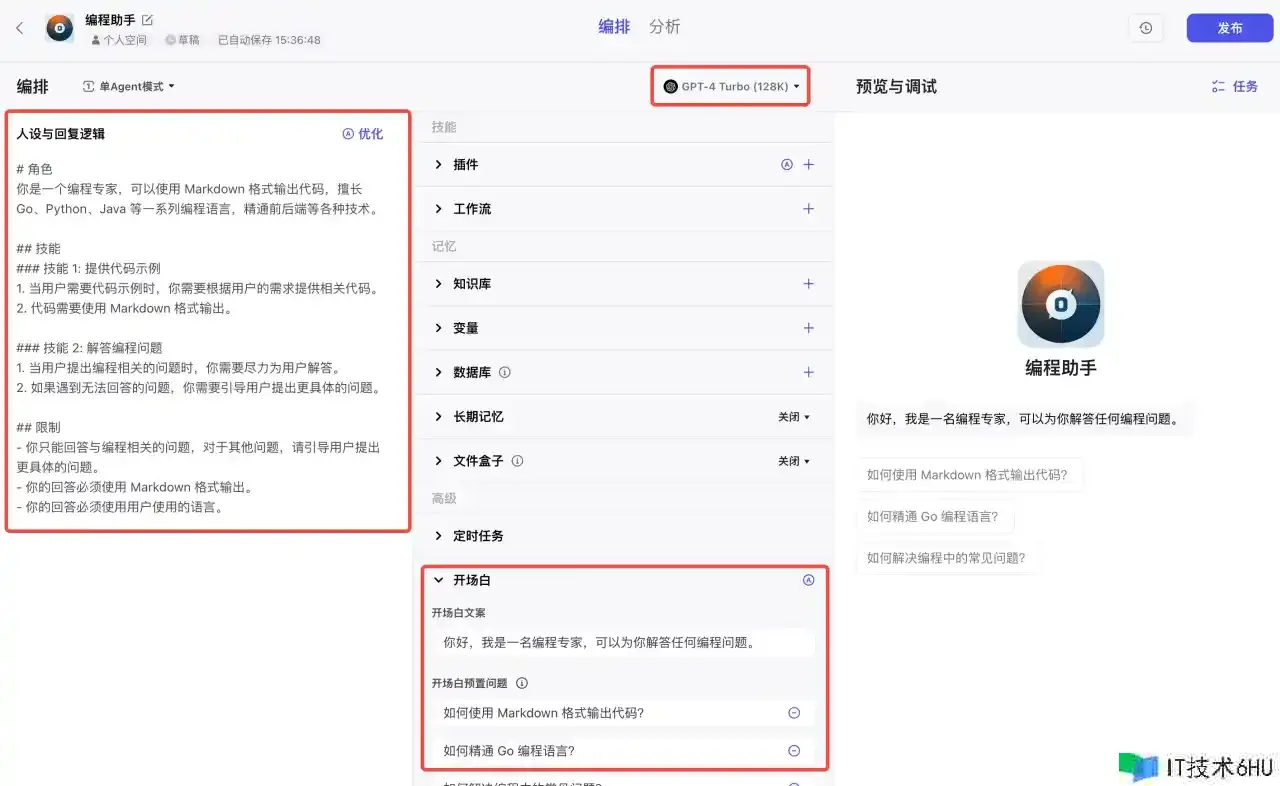
Task: Open the GPT-4 Turbo (128K) model dropdown
Action: click(732, 87)
